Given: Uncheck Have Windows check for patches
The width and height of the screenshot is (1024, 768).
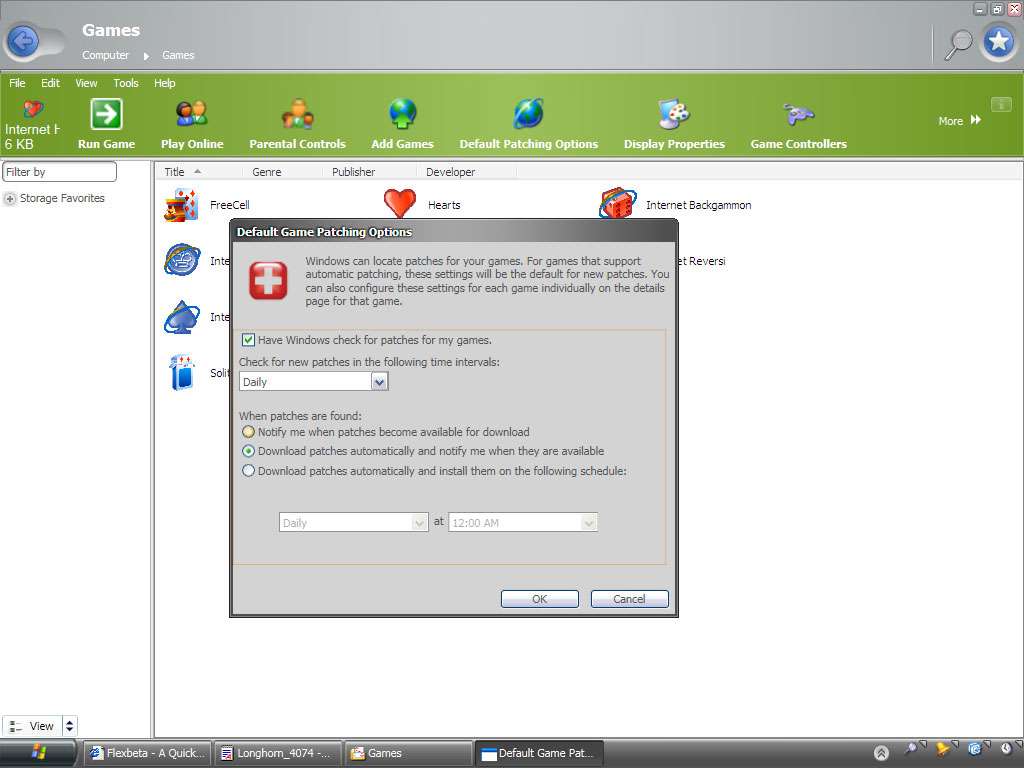Looking at the screenshot, I should tap(248, 340).
